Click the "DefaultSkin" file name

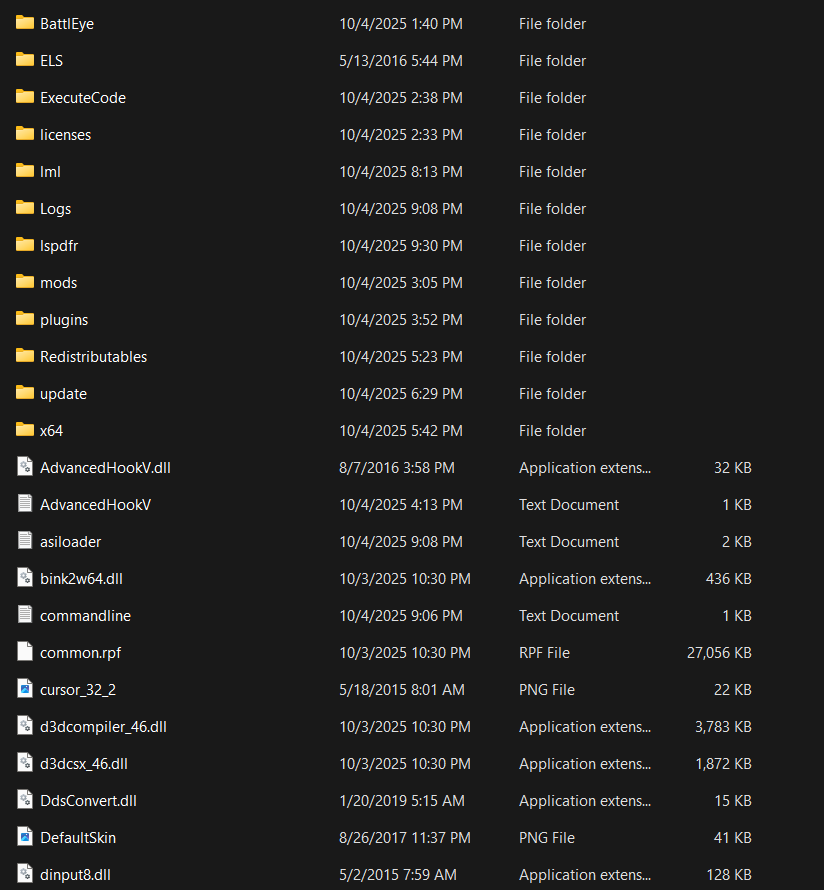(78, 838)
